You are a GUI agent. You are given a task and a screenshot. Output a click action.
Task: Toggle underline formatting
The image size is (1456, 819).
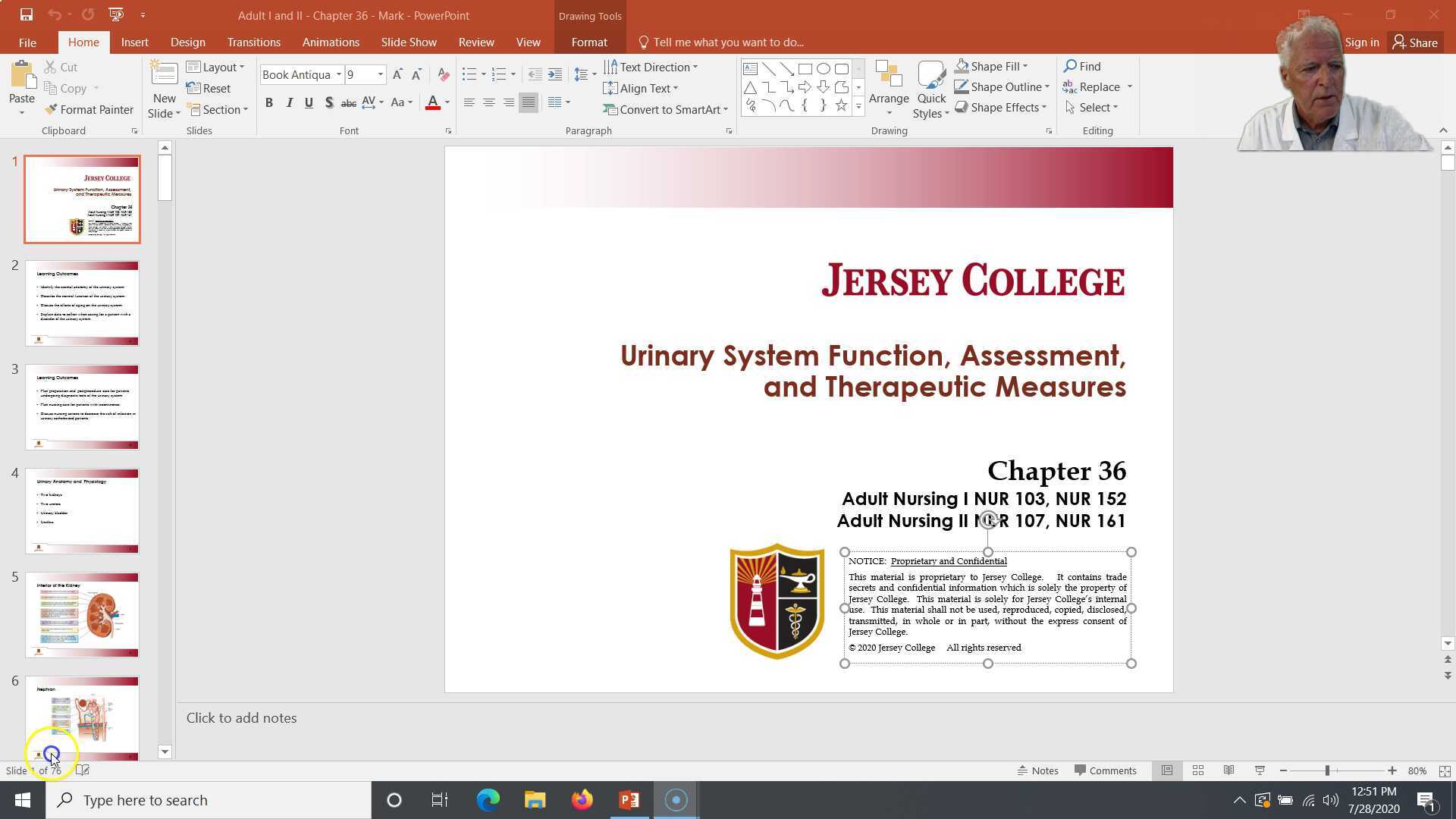(x=309, y=102)
